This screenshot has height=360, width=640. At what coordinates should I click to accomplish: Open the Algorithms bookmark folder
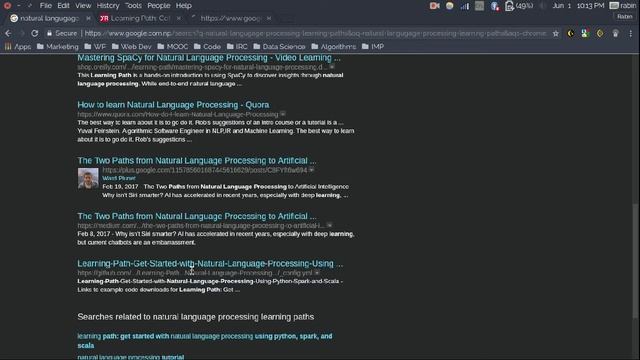pos(333,47)
